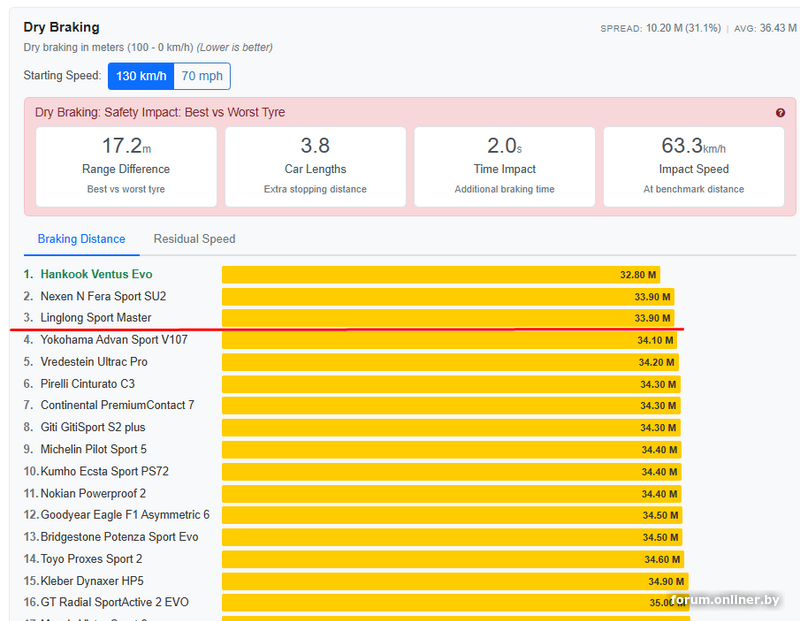Click the Kleber Dynaxer HP5 34.90 M bar
The height and width of the screenshot is (621, 800).
coord(454,581)
